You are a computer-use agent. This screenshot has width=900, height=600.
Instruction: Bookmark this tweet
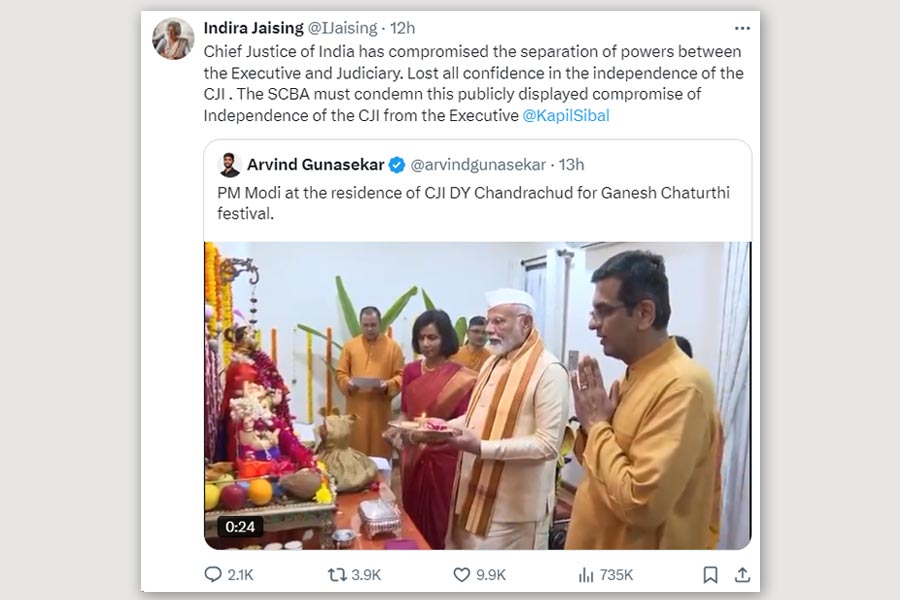[710, 575]
